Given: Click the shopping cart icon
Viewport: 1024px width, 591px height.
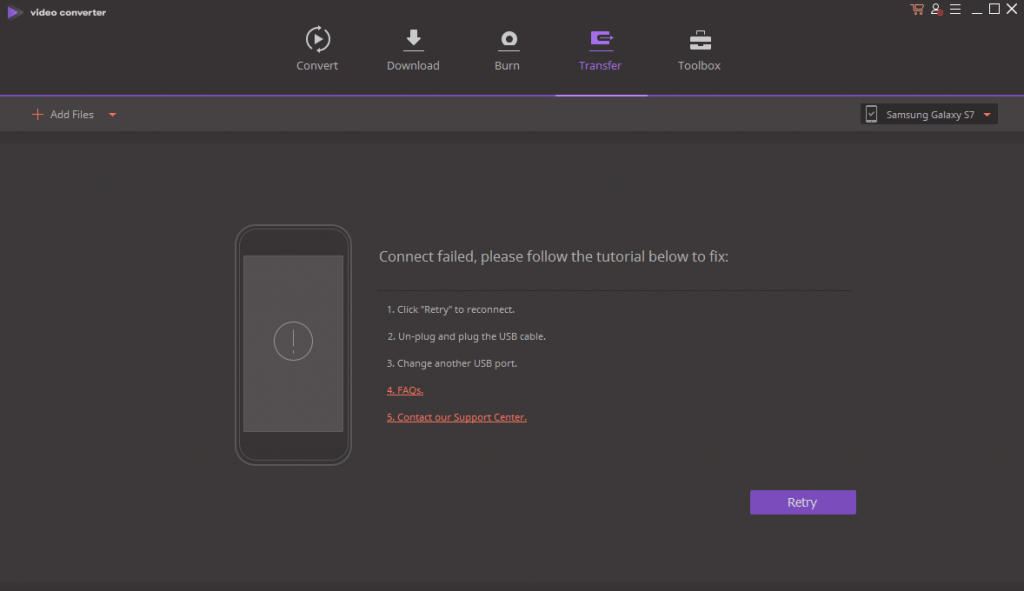Looking at the screenshot, I should click(917, 9).
